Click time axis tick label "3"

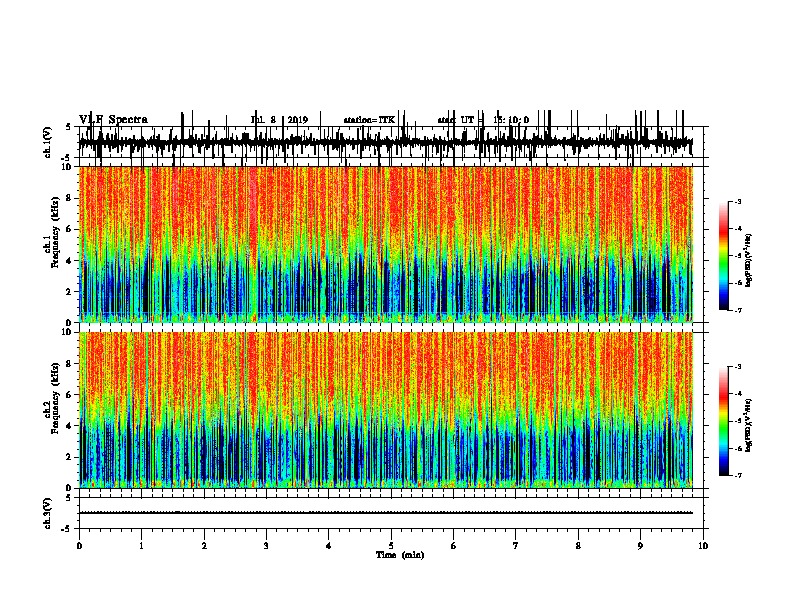pyautogui.click(x=266, y=546)
